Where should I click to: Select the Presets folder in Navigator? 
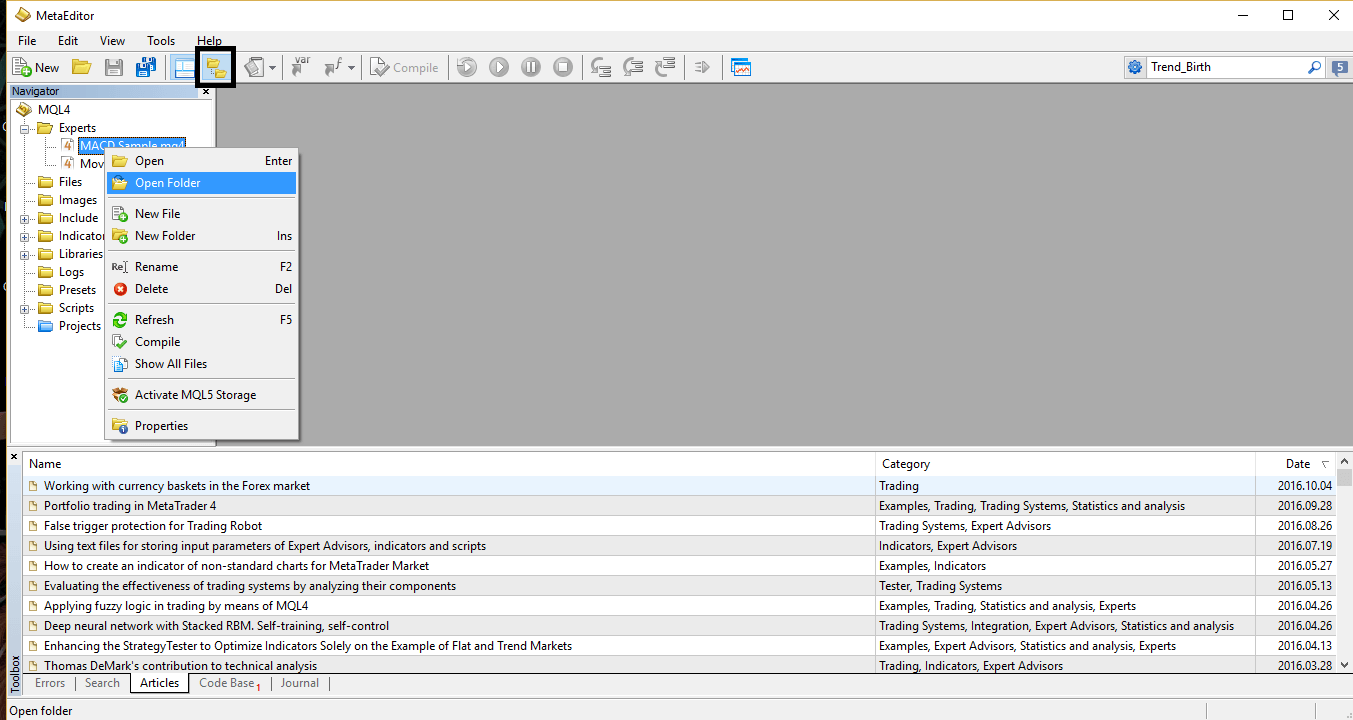[x=77, y=290]
